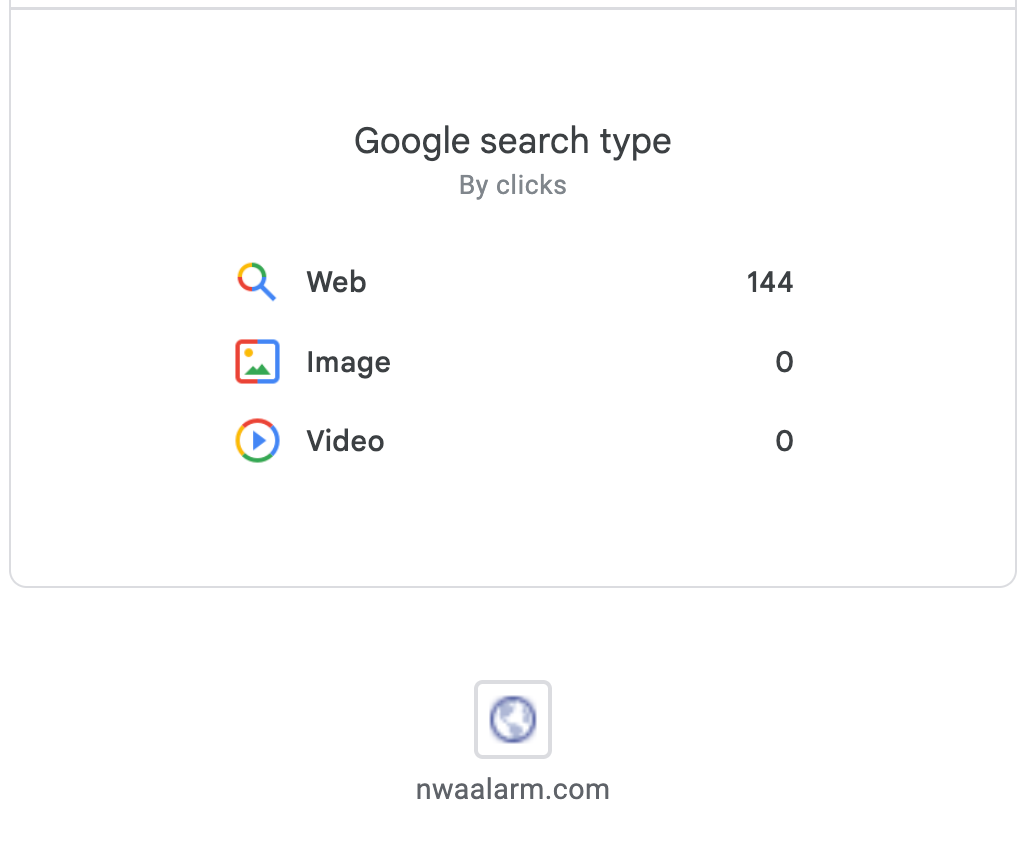Click the Video search play icon
The image size is (1030, 866).
[257, 441]
